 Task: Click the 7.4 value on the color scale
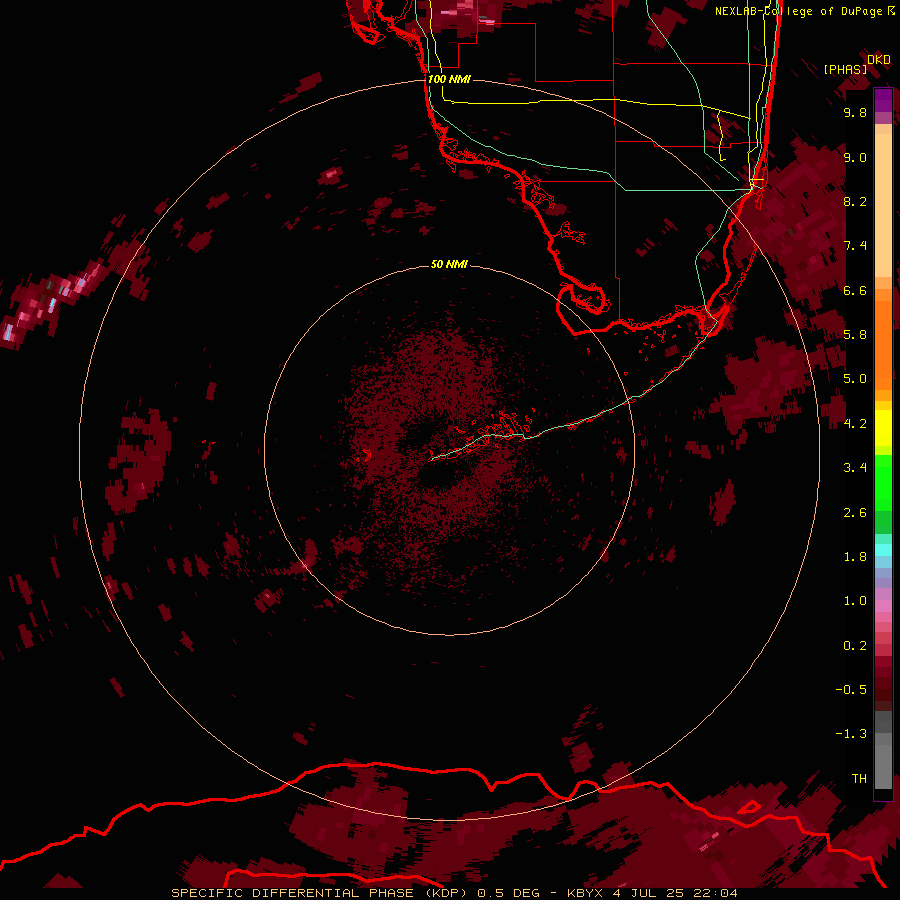pos(855,246)
